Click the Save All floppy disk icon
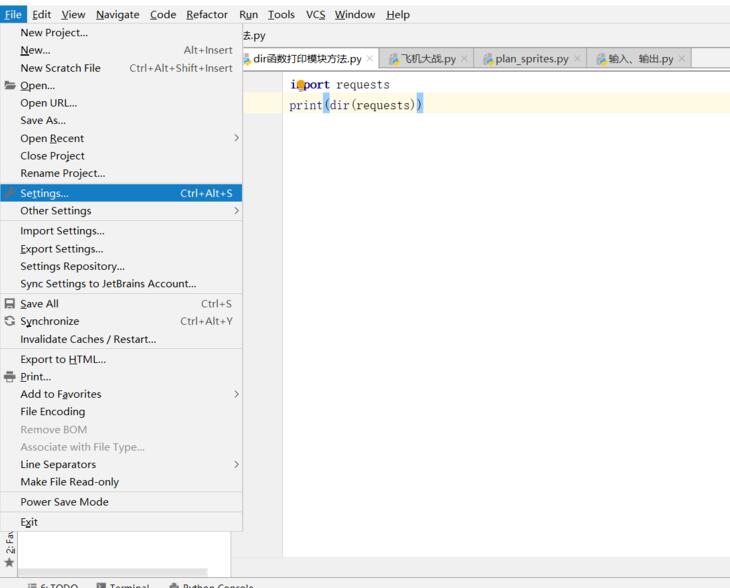This screenshot has height=588, width=730. click(x=10, y=304)
